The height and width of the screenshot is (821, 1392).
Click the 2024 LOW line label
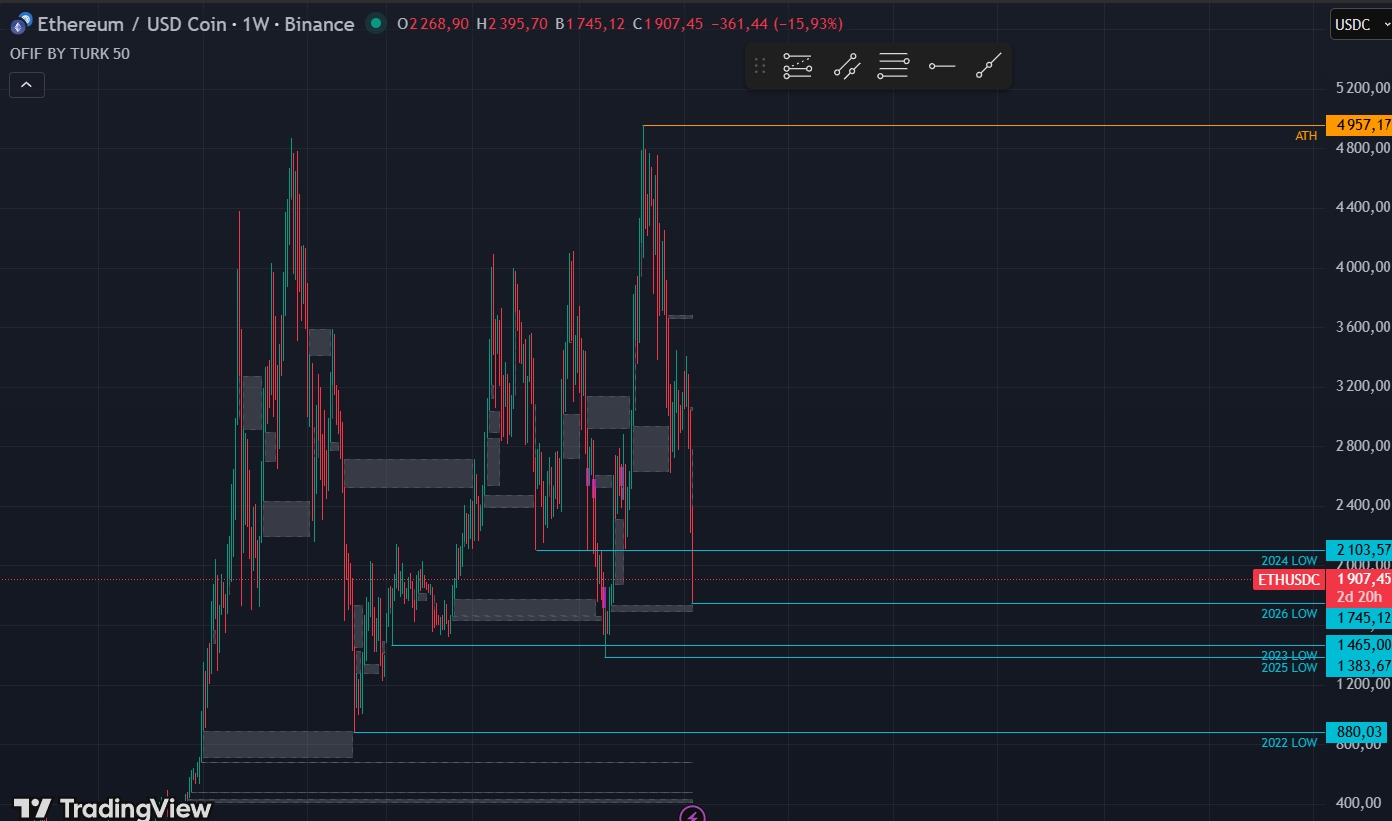[x=1289, y=561]
